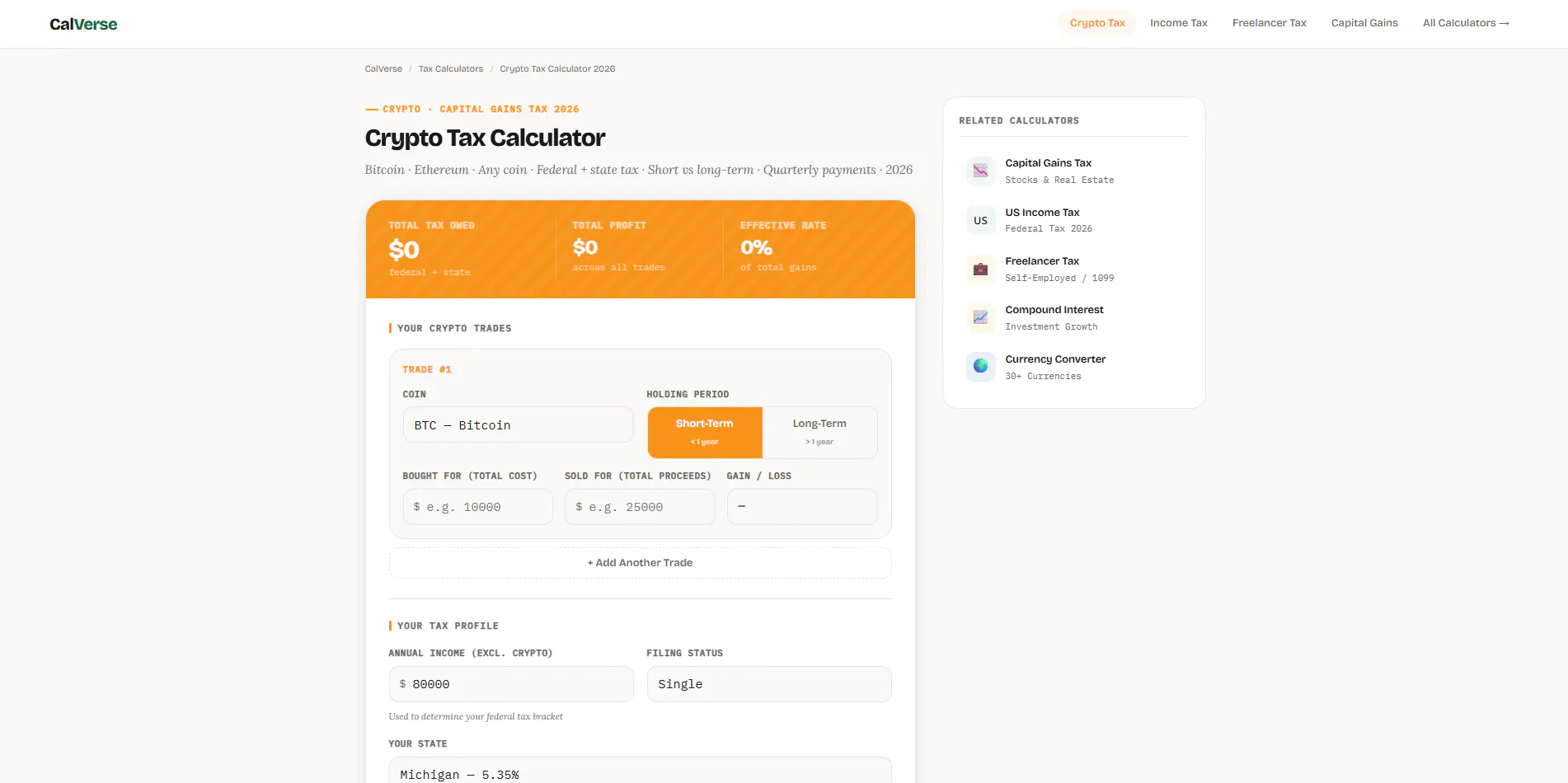Open the Income Tax nav item

tap(1179, 23)
